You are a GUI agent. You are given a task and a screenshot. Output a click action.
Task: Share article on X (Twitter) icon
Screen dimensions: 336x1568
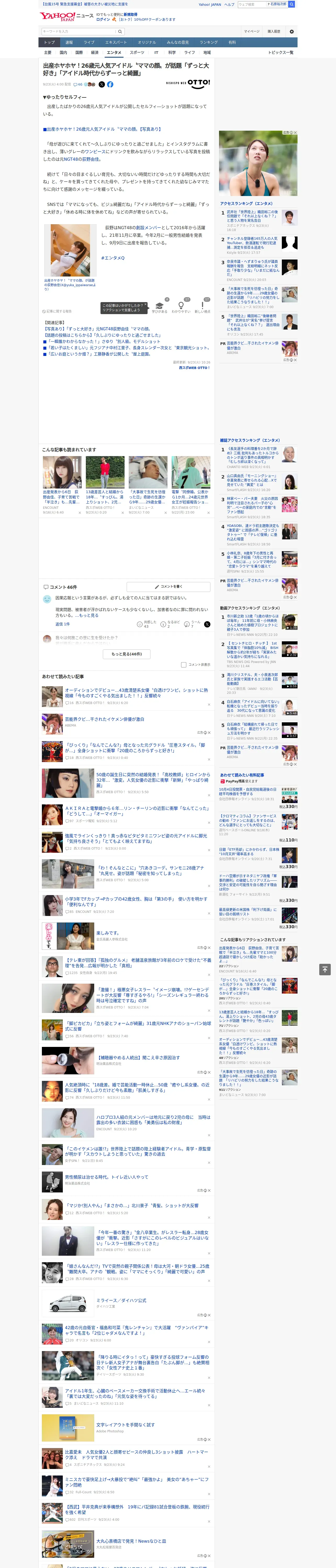click(x=102, y=85)
